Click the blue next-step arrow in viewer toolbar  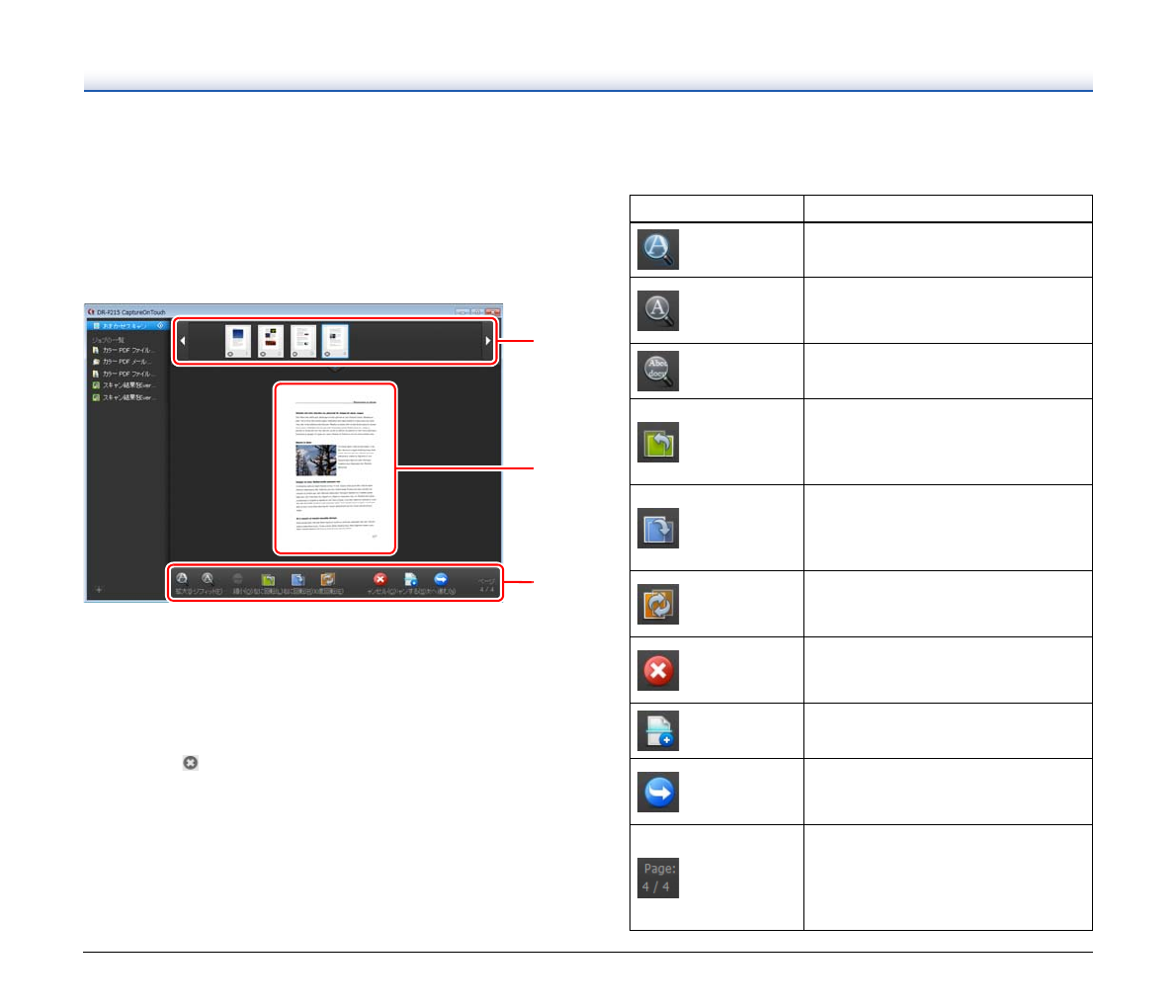pyautogui.click(x=441, y=580)
